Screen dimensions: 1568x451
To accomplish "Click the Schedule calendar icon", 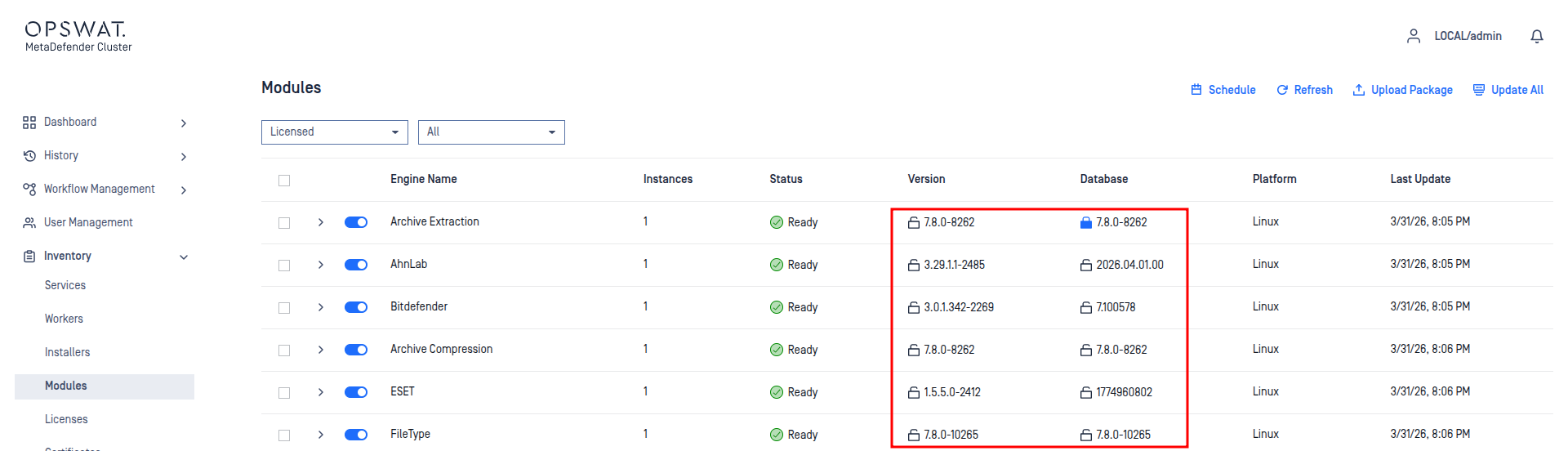I will pyautogui.click(x=1196, y=90).
